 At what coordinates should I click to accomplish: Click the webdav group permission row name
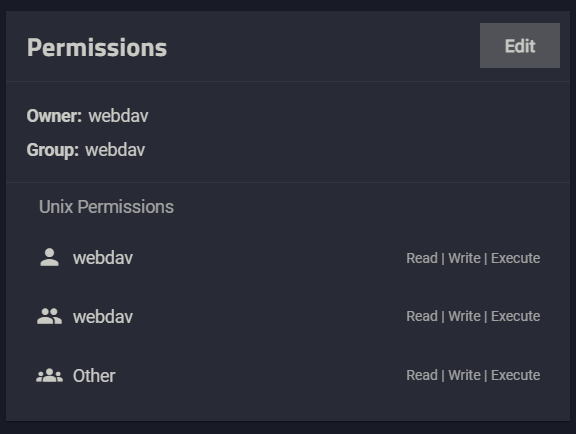pos(103,316)
